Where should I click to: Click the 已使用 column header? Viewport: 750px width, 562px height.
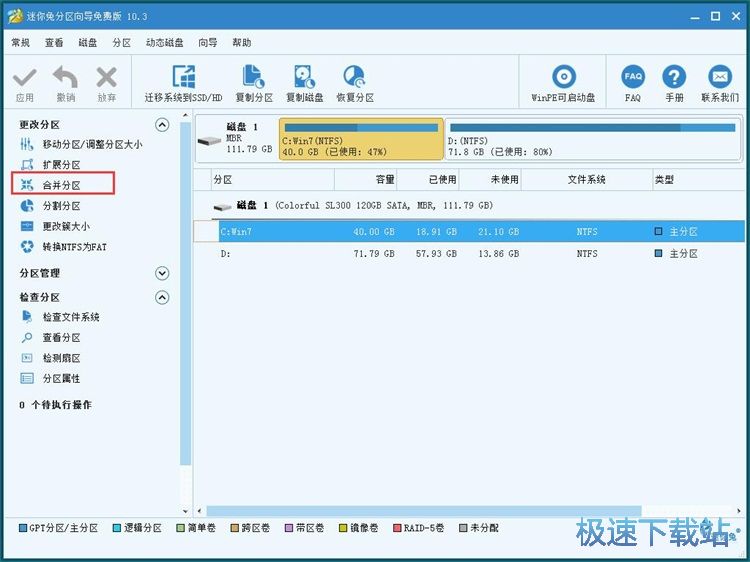click(x=428, y=179)
